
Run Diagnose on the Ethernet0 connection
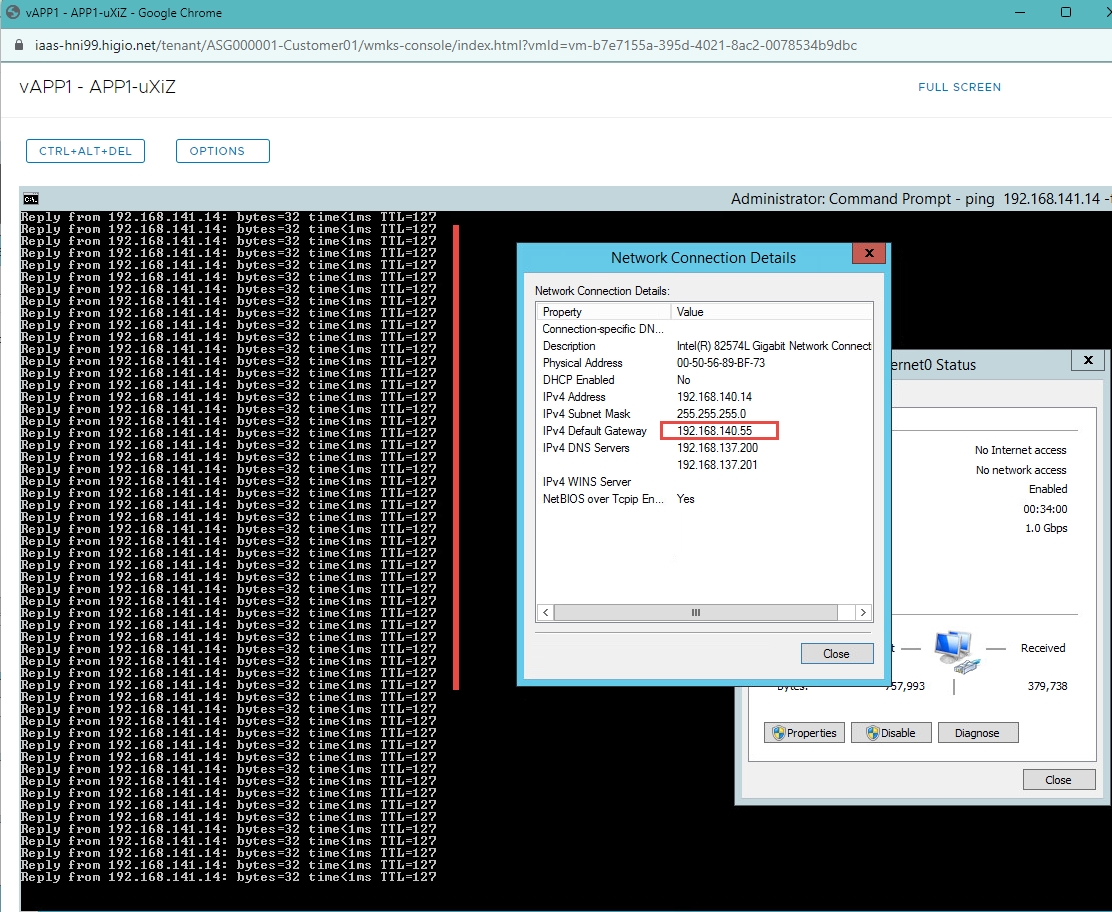coord(977,733)
